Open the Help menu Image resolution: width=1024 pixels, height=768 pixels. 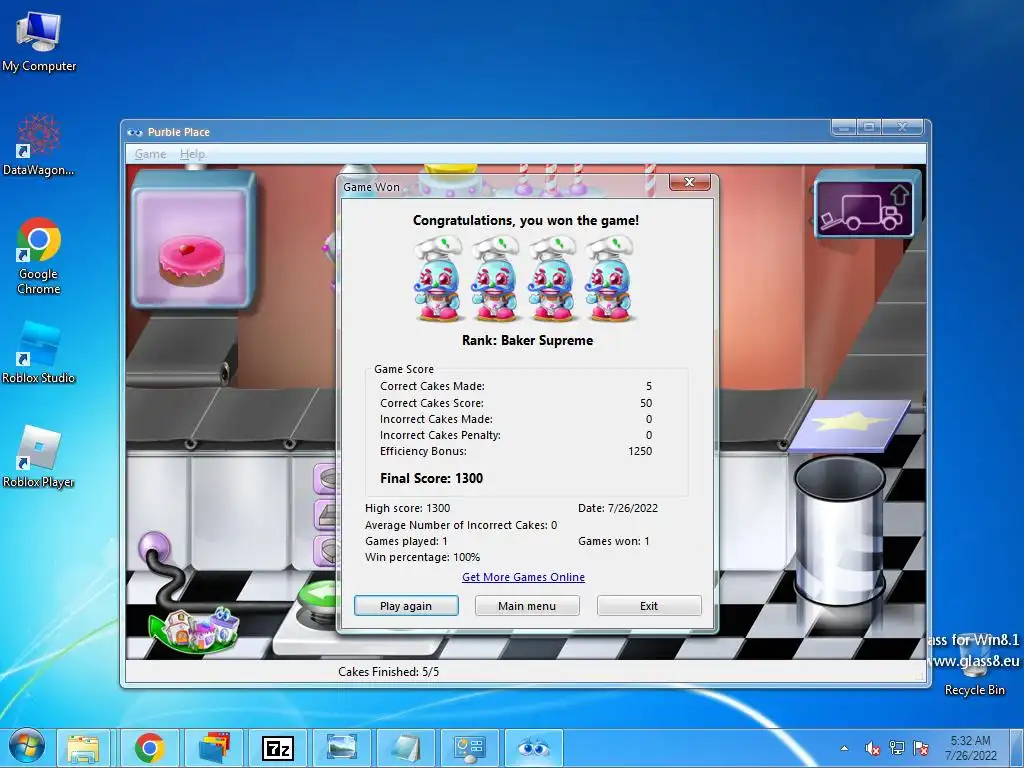click(x=192, y=154)
